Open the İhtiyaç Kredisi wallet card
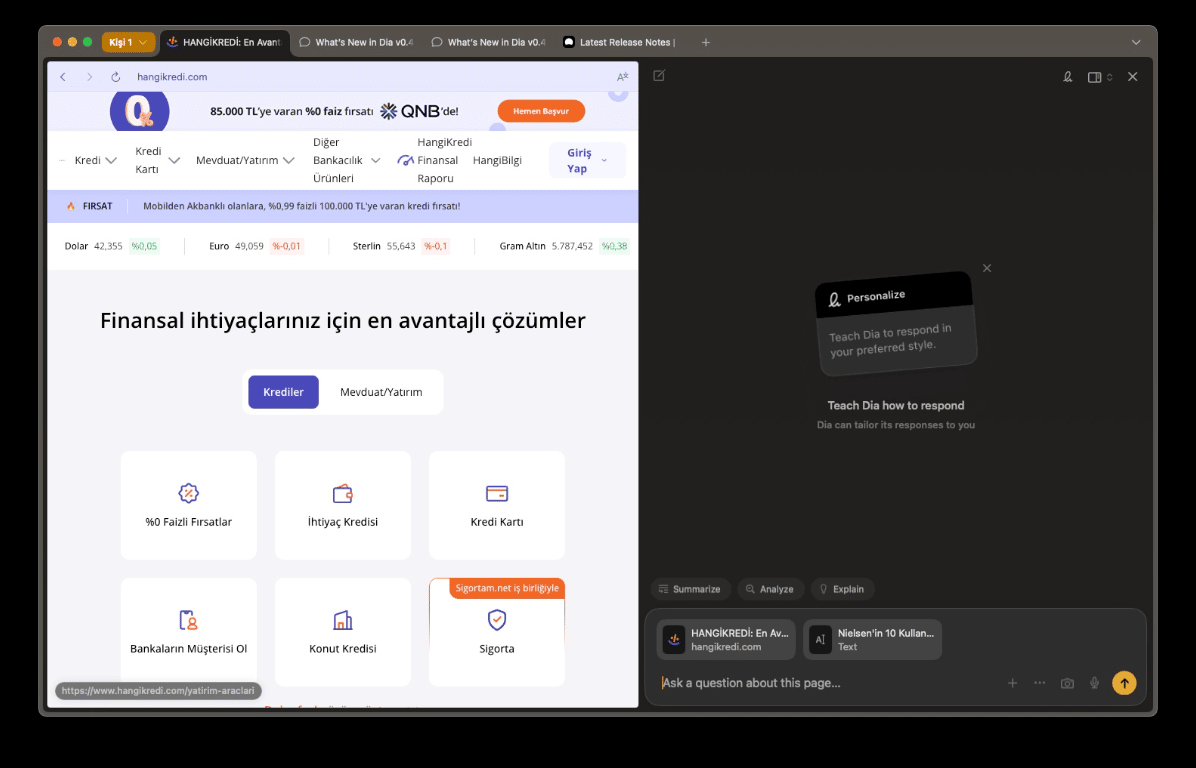1196x768 pixels. (x=342, y=506)
